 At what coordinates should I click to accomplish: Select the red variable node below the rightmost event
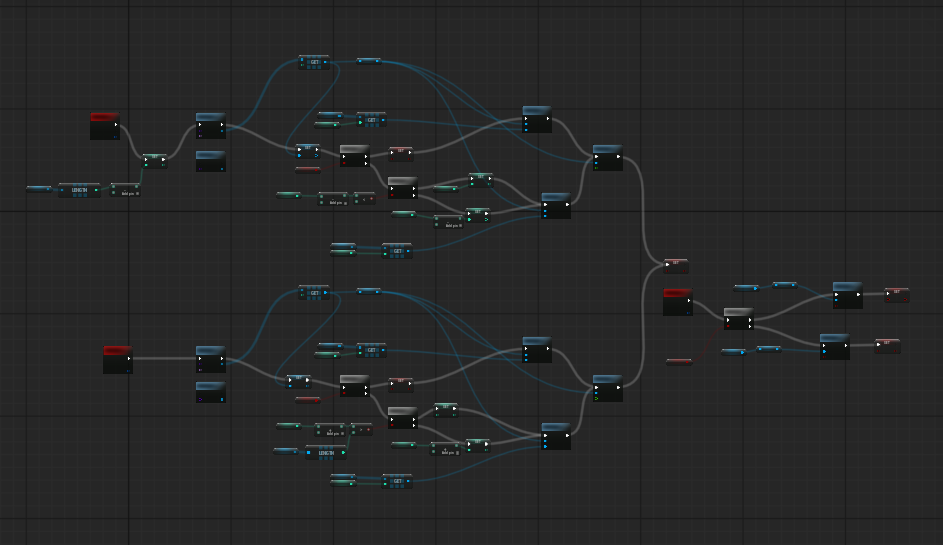pos(679,361)
